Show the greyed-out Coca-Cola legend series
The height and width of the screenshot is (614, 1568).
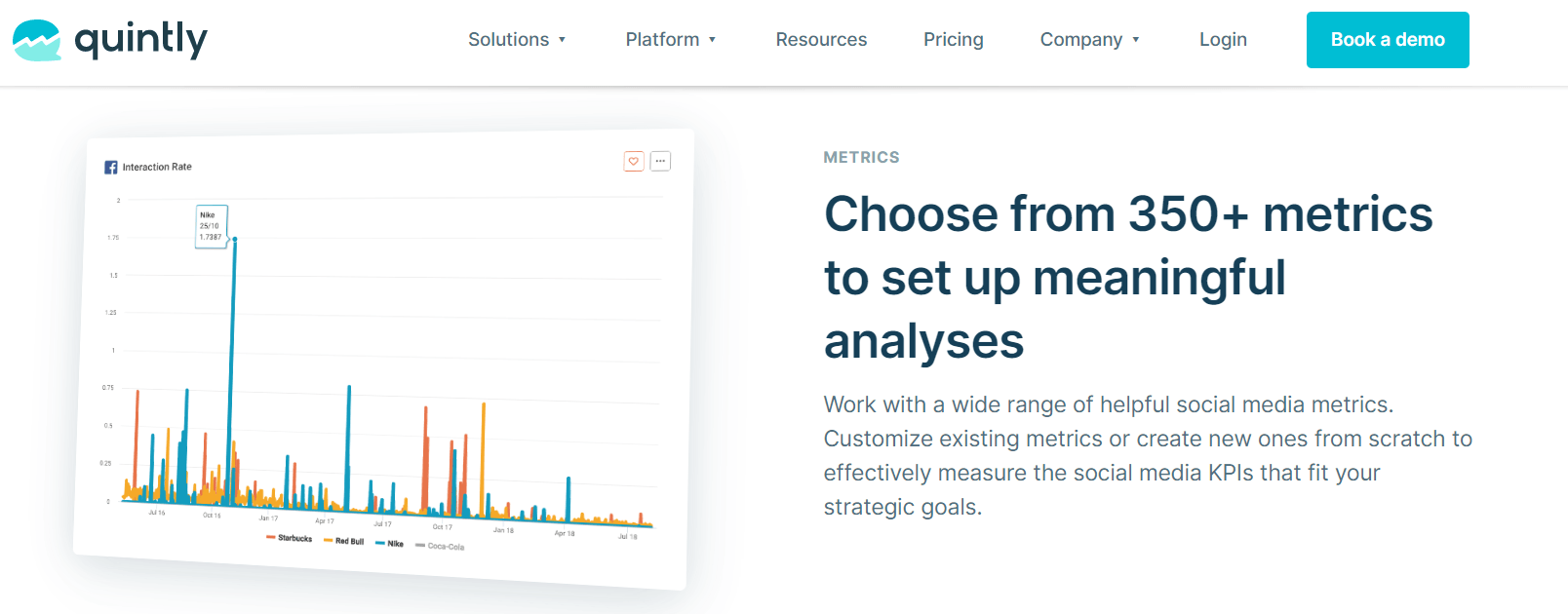point(441,547)
